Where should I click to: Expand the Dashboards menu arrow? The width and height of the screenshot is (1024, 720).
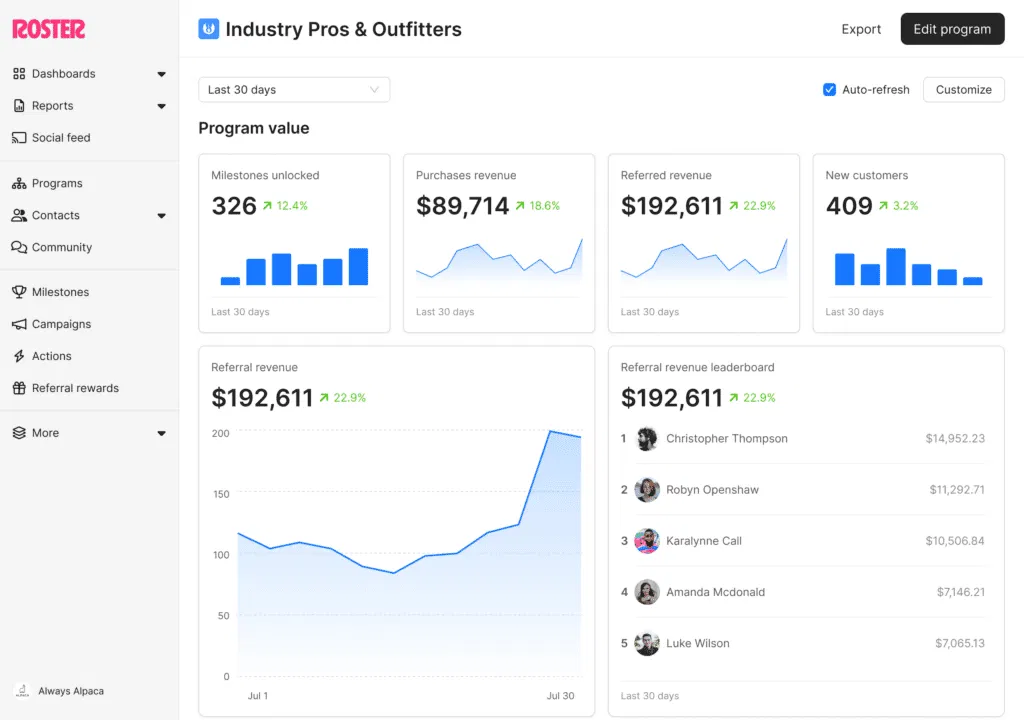(x=161, y=74)
